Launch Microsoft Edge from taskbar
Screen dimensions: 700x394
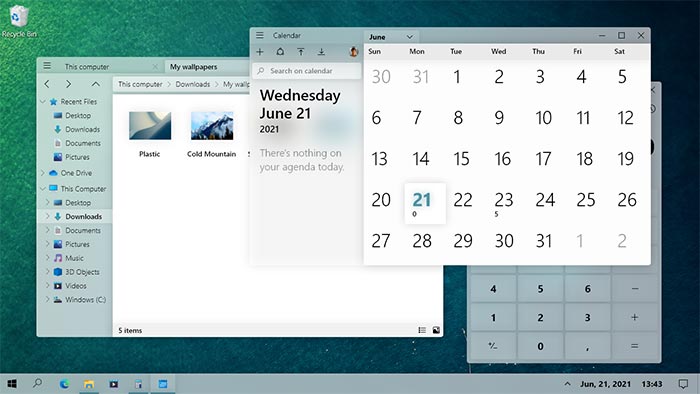click(x=64, y=384)
